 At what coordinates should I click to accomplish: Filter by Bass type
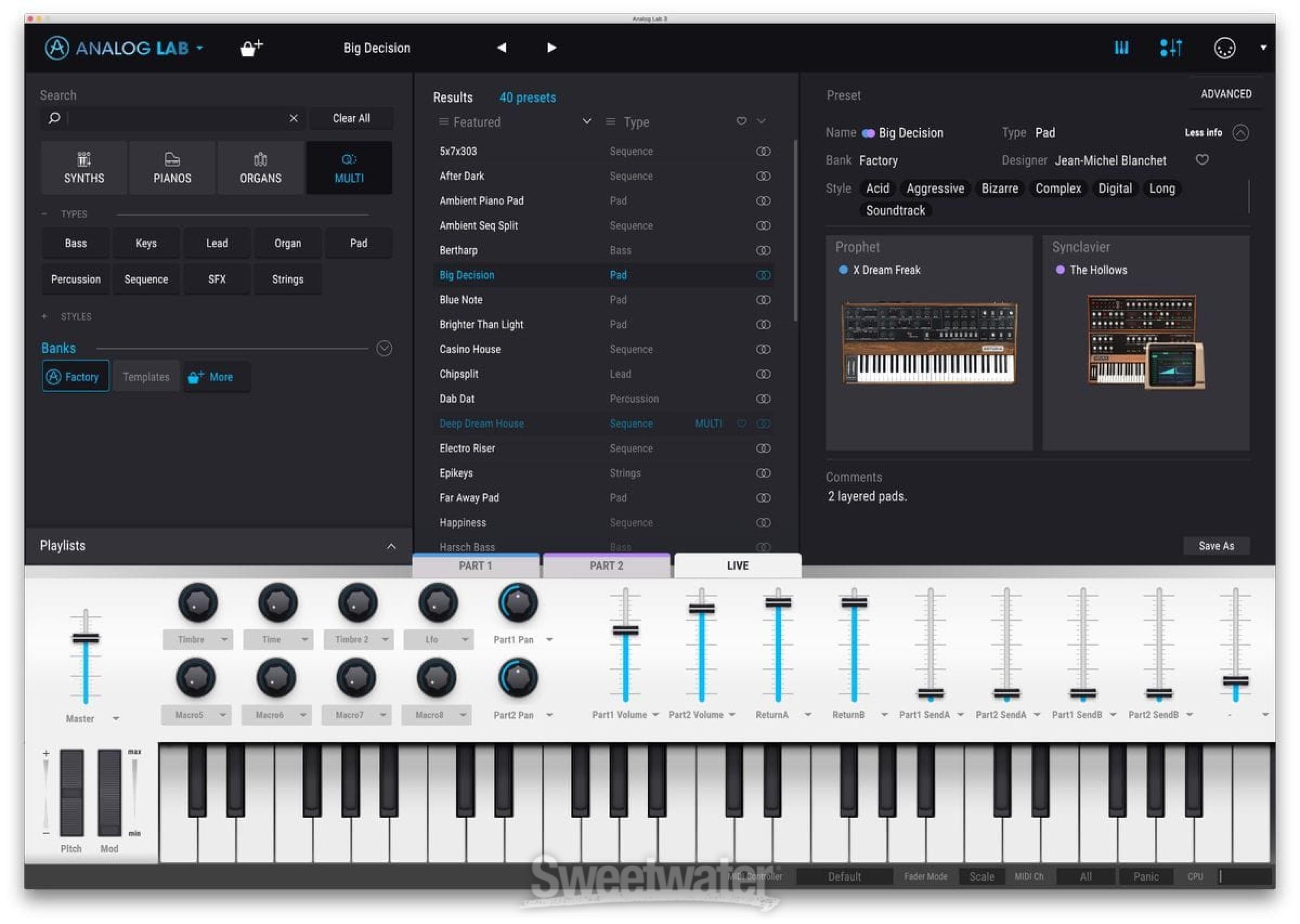click(76, 244)
